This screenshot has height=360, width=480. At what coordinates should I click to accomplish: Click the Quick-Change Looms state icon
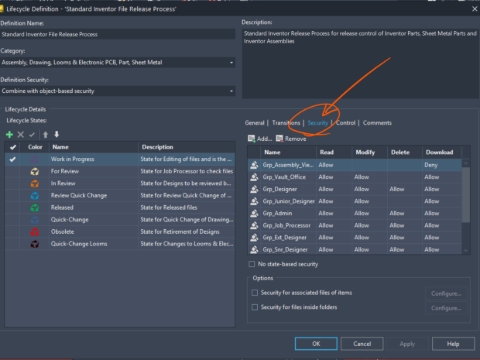(35, 244)
